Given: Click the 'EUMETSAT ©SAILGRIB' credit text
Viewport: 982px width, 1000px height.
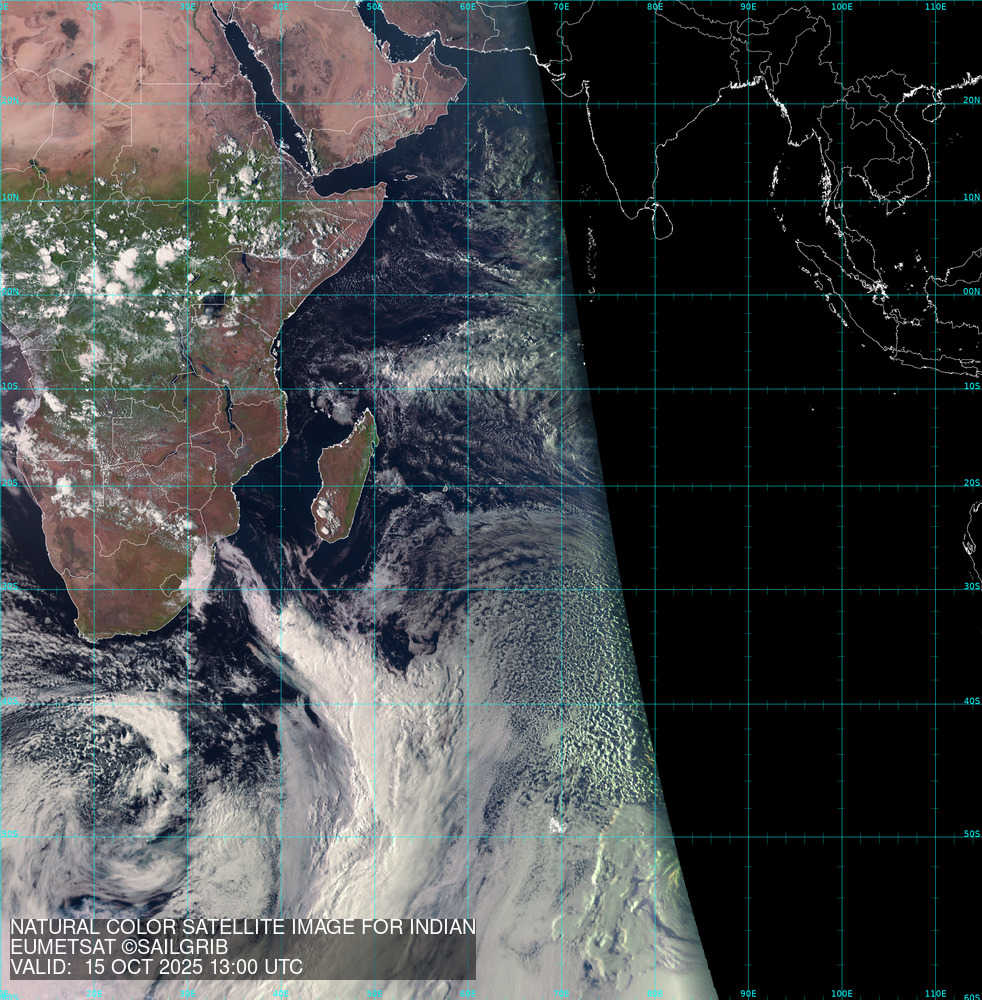Looking at the screenshot, I should coord(119,947).
